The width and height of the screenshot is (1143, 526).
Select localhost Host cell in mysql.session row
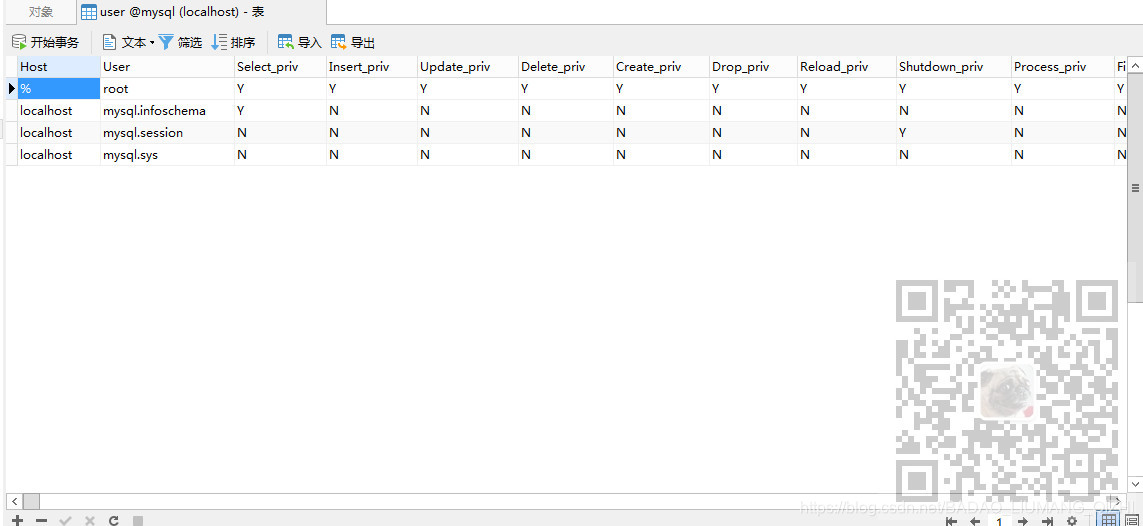(x=59, y=133)
